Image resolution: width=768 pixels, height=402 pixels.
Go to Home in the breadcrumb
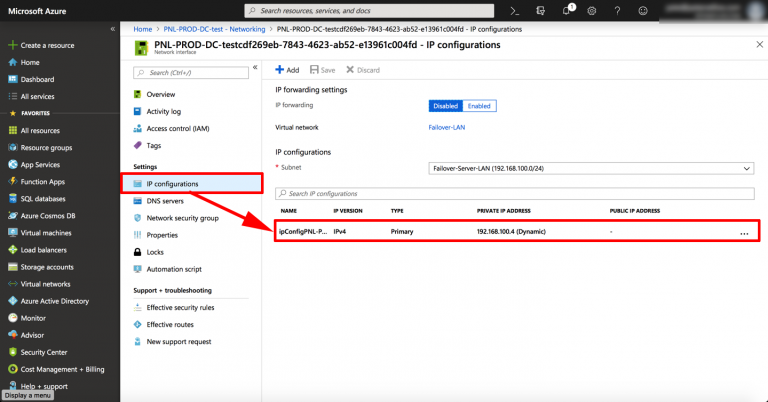coord(143,29)
